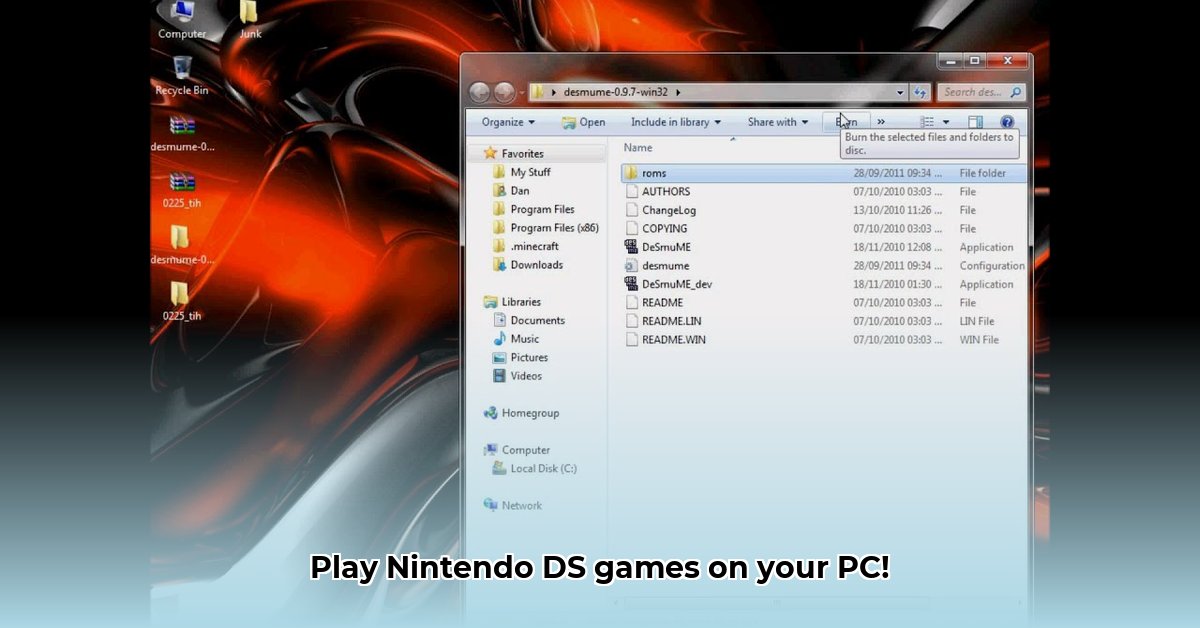Click the Refresh icon next to the address bar

(920, 91)
